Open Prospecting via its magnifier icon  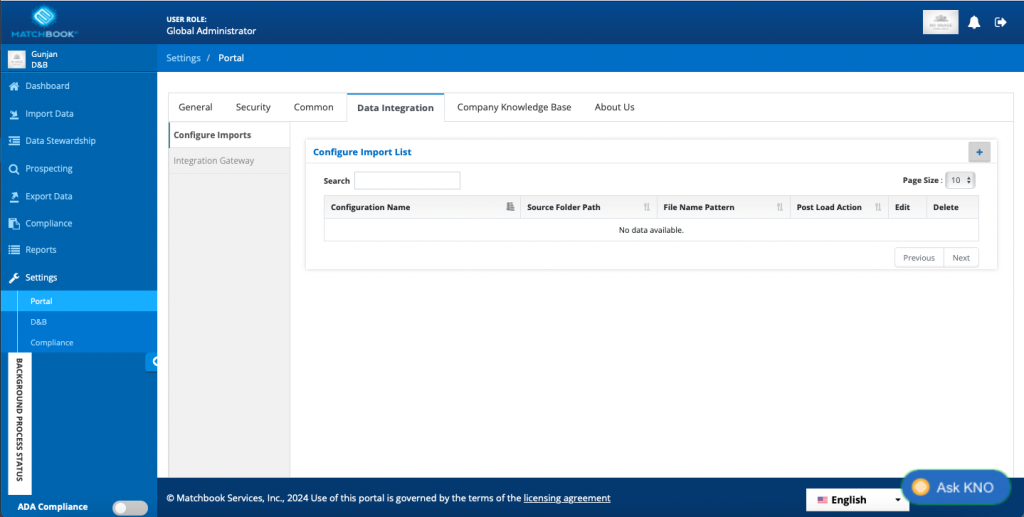click(x=14, y=169)
